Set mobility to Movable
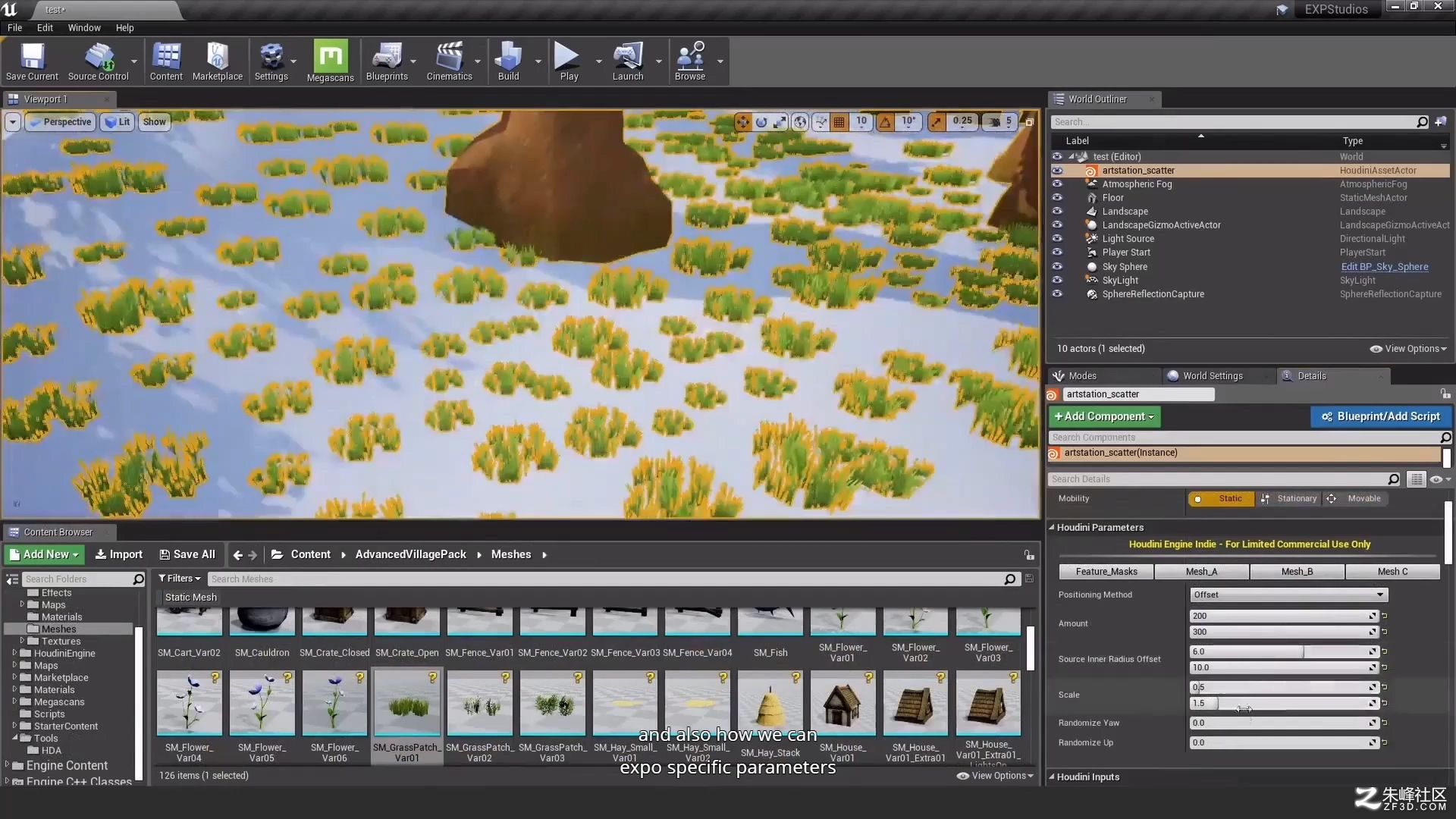Viewport: 1456px width, 819px height. (1356, 499)
